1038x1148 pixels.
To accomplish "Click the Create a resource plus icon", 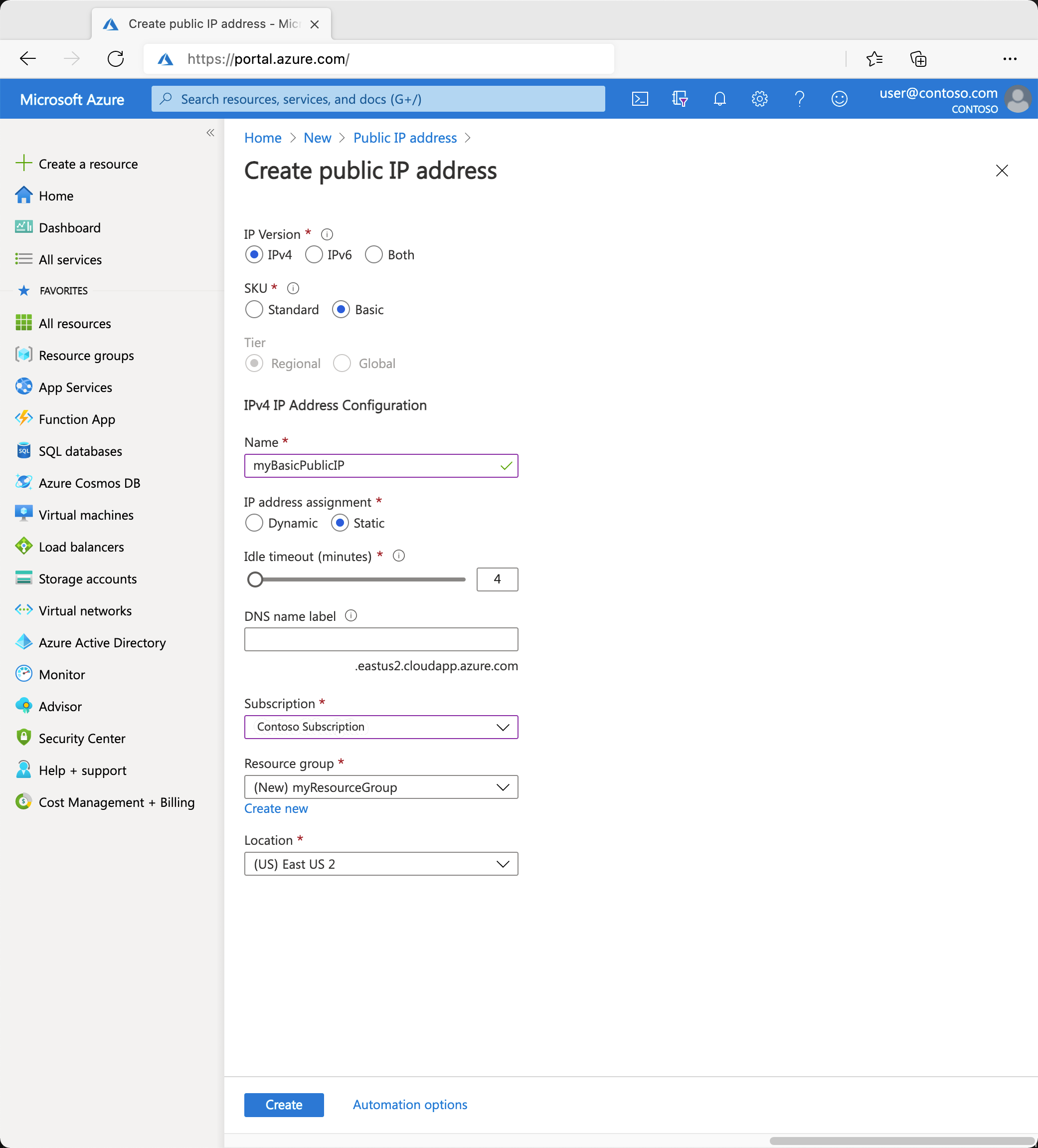I will pos(23,164).
